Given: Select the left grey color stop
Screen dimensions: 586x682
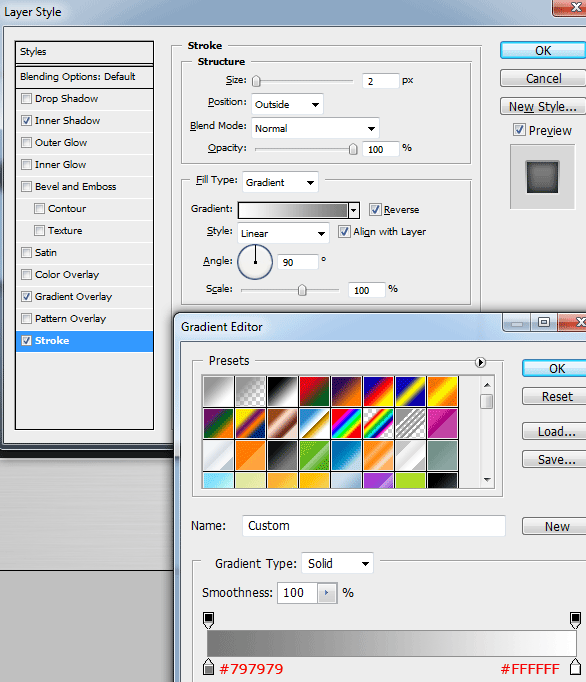Looking at the screenshot, I should pyautogui.click(x=208, y=666).
